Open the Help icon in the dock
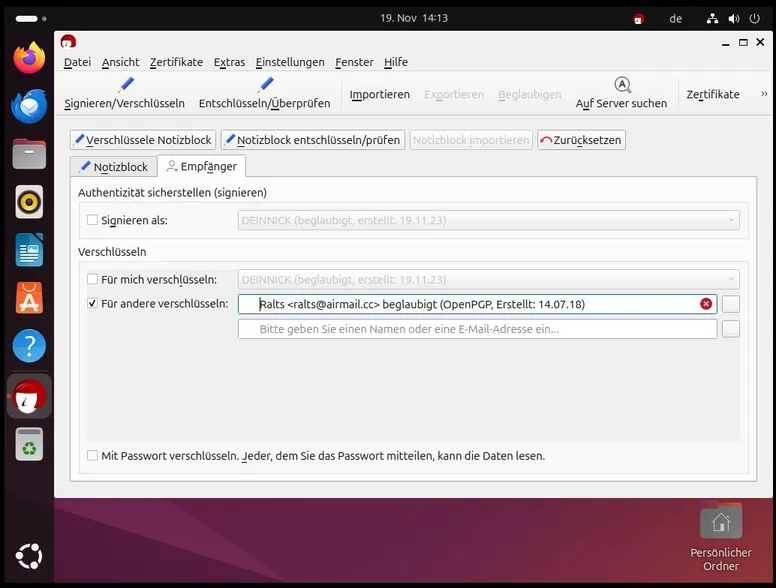This screenshot has width=776, height=588. tap(29, 346)
